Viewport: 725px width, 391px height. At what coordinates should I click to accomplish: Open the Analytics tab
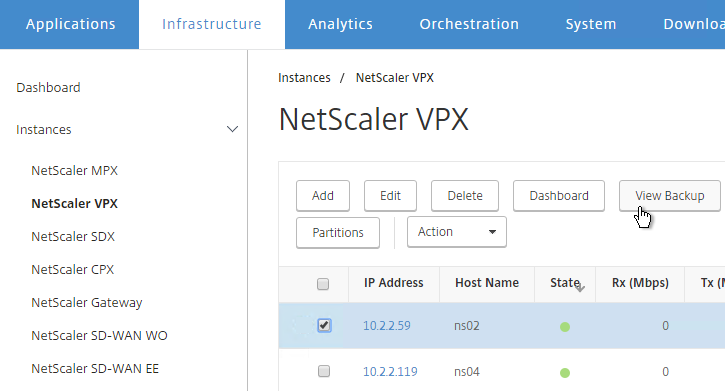click(340, 24)
